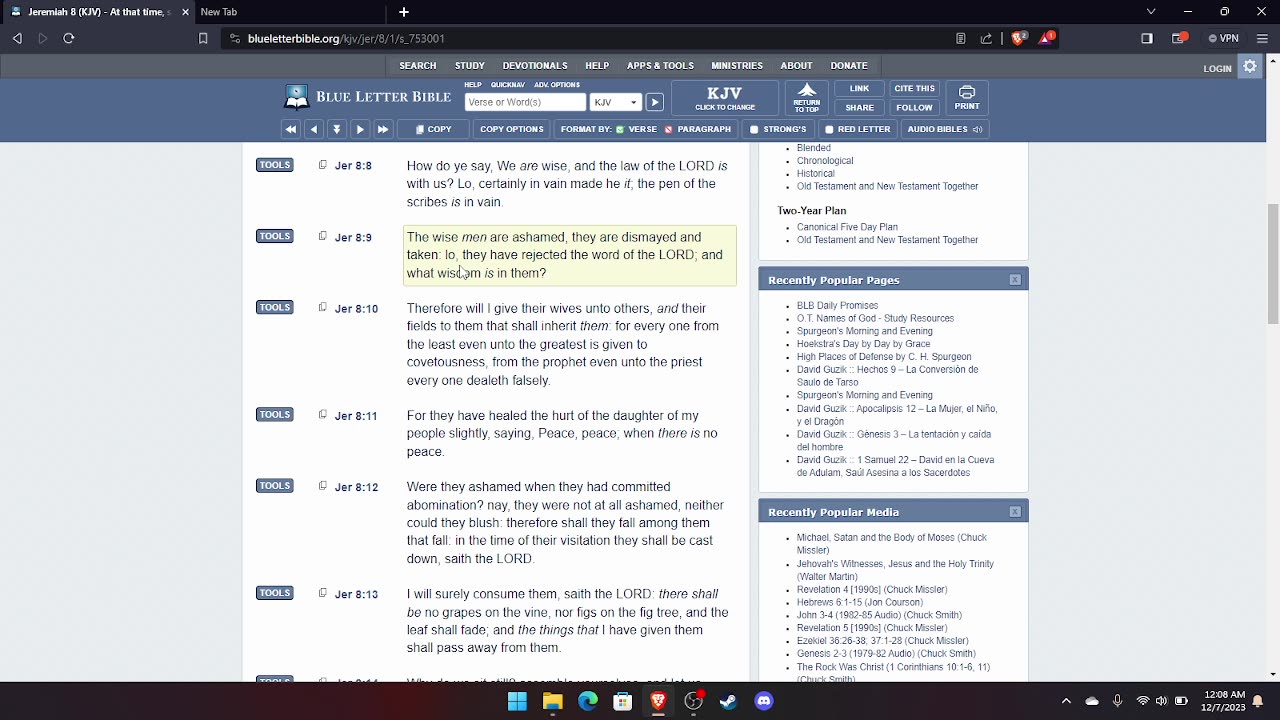
Task: Click copy icon next to Jer 8:10
Action: 322,307
